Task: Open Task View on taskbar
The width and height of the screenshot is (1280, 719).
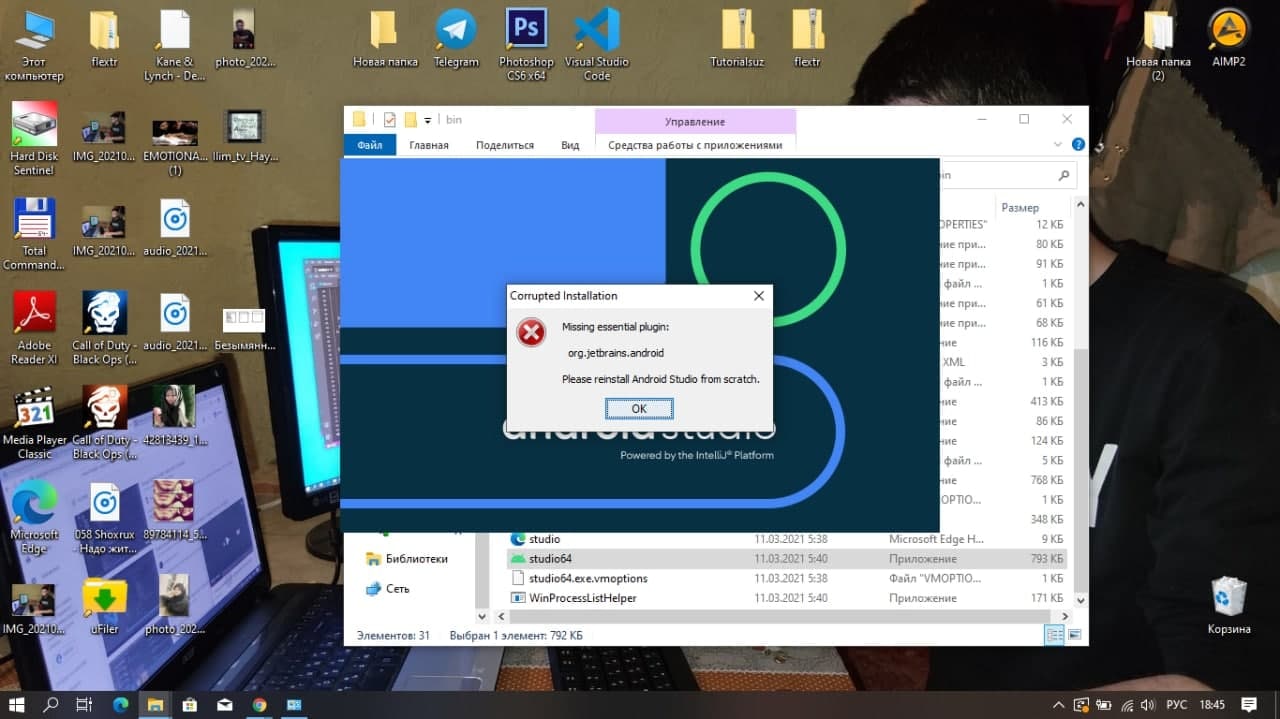Action: (x=85, y=704)
